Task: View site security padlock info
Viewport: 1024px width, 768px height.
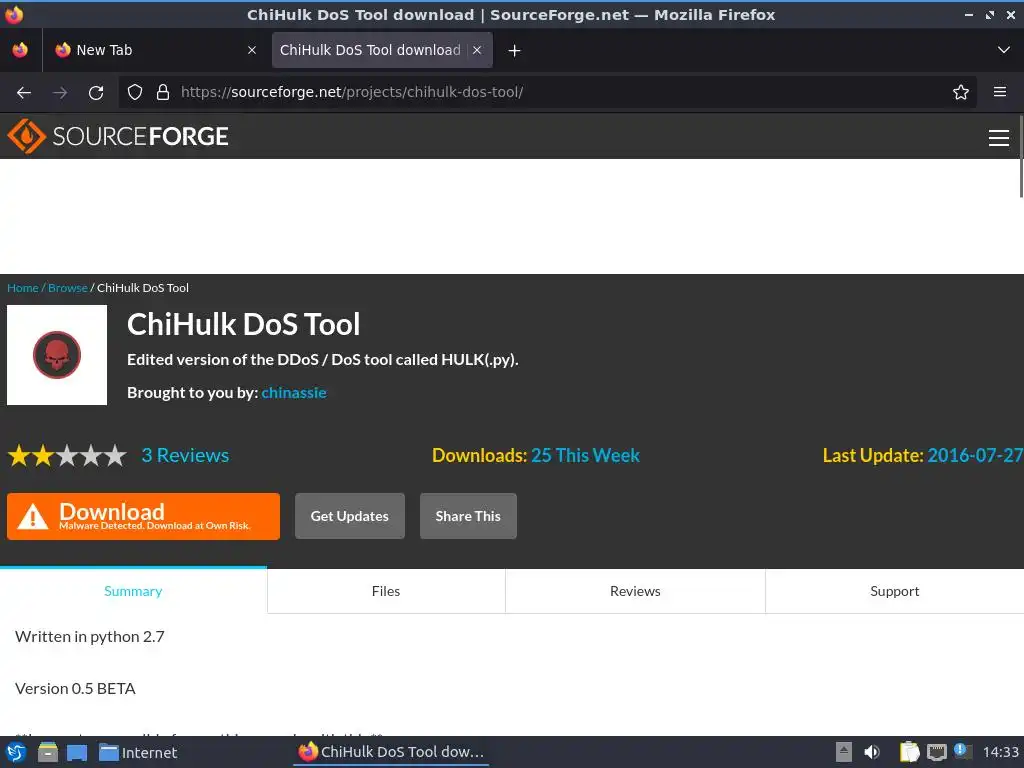Action: 163,92
